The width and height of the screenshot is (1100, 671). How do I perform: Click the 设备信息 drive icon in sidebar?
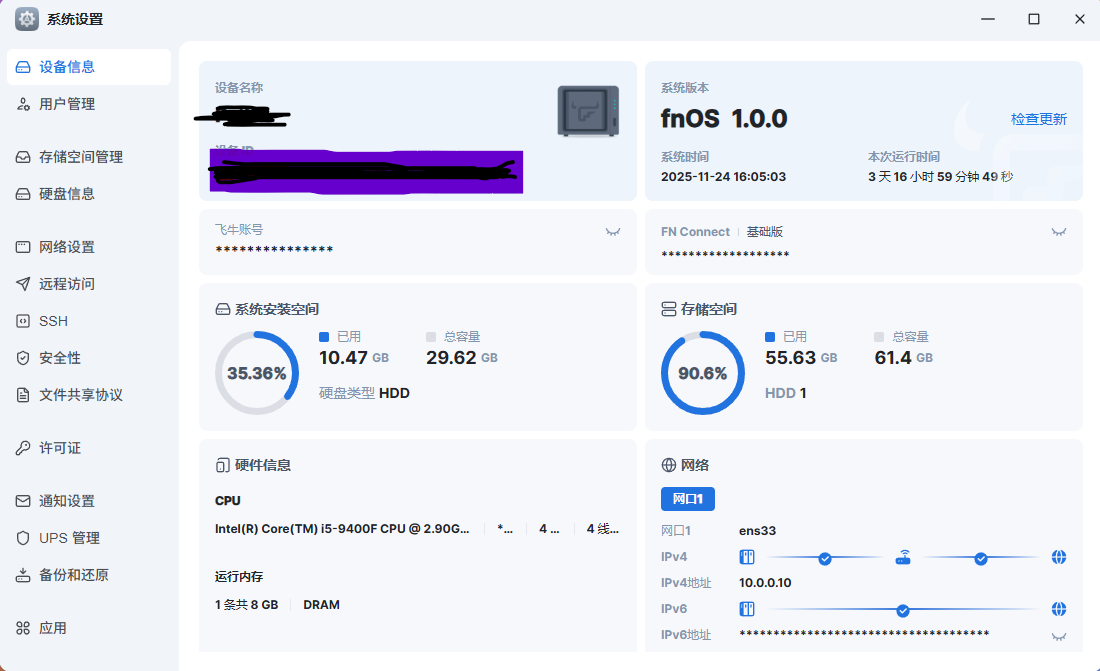[23, 67]
